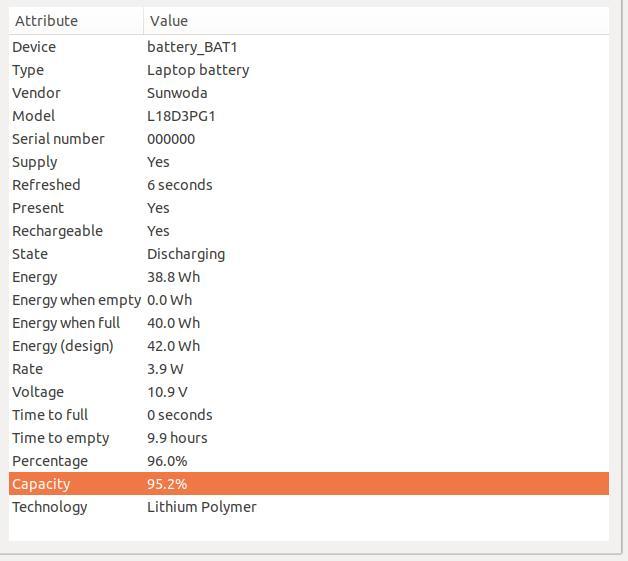
Task: Select the Device attribute label
Action: tap(34, 47)
